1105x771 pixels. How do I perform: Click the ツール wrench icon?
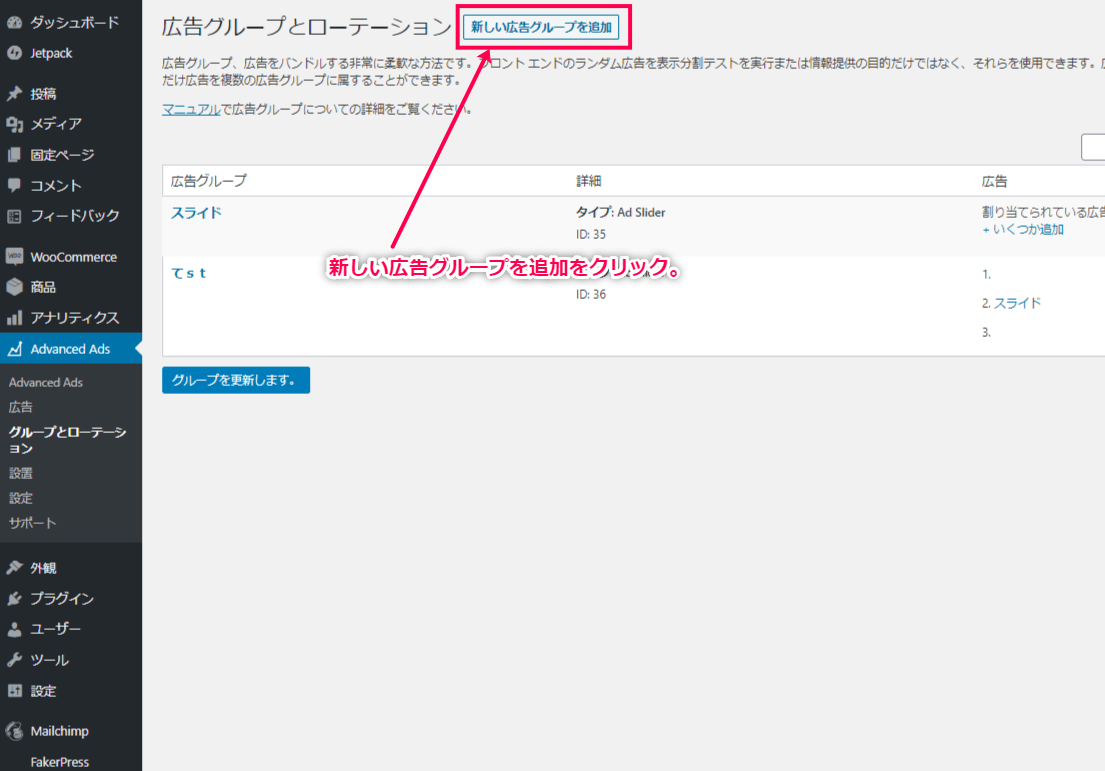14,660
